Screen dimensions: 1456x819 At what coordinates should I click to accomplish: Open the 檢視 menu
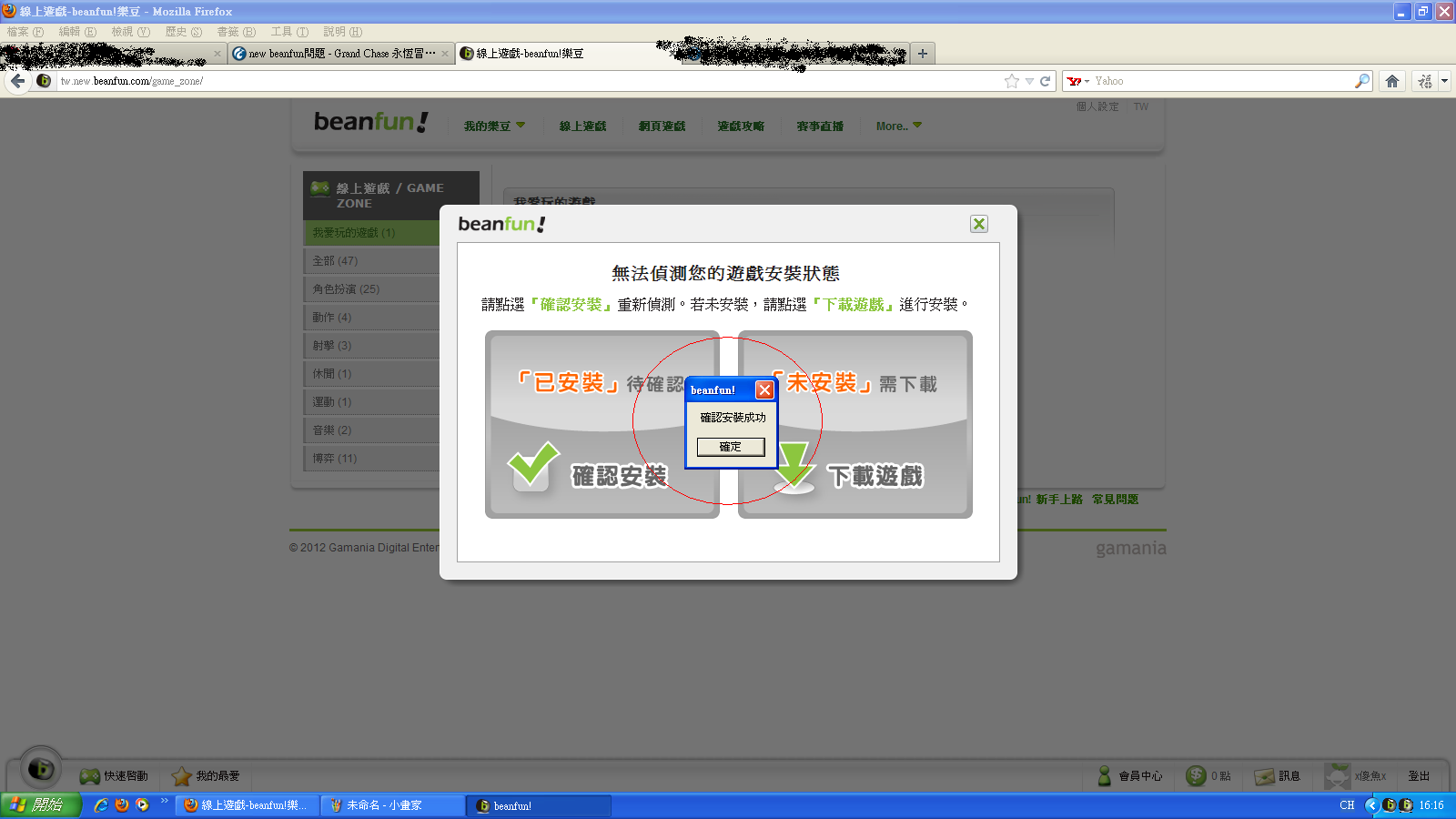pyautogui.click(x=130, y=32)
